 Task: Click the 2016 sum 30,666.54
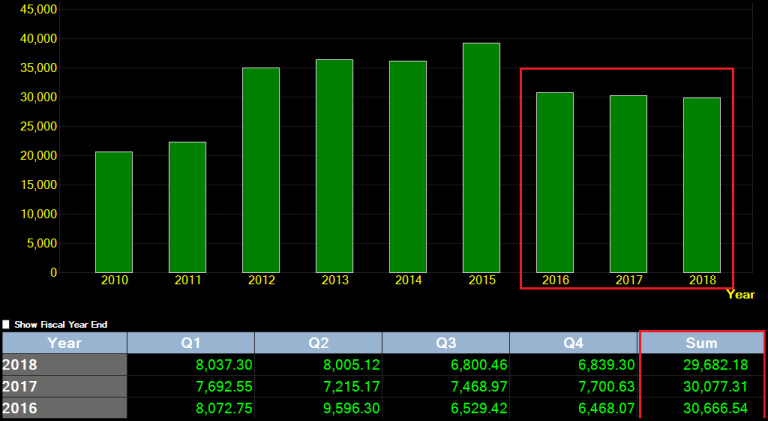(x=716, y=408)
